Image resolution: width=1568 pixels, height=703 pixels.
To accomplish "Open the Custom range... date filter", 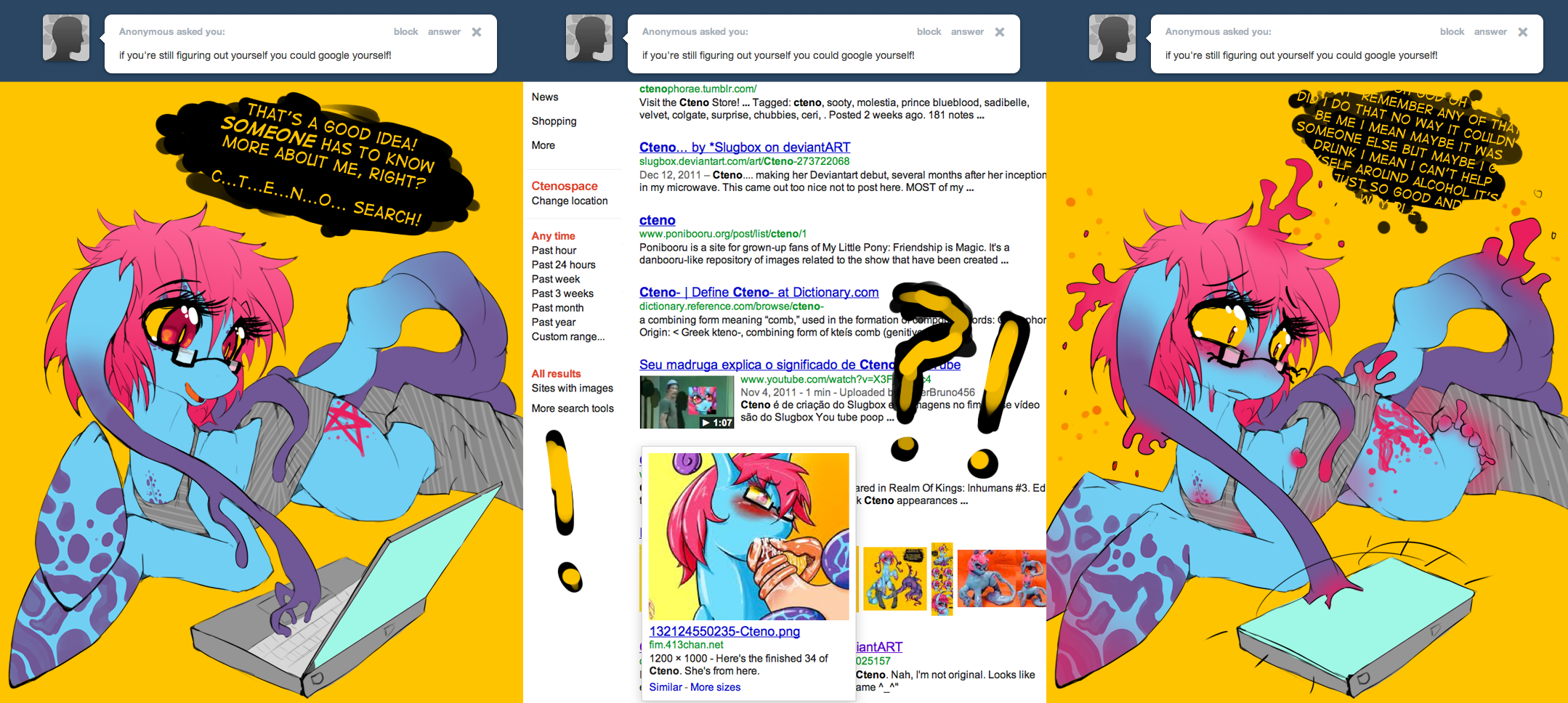I will coord(568,337).
